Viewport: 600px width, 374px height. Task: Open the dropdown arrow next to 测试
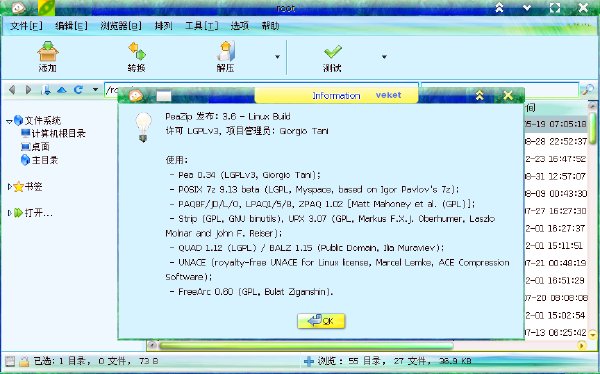384,57
